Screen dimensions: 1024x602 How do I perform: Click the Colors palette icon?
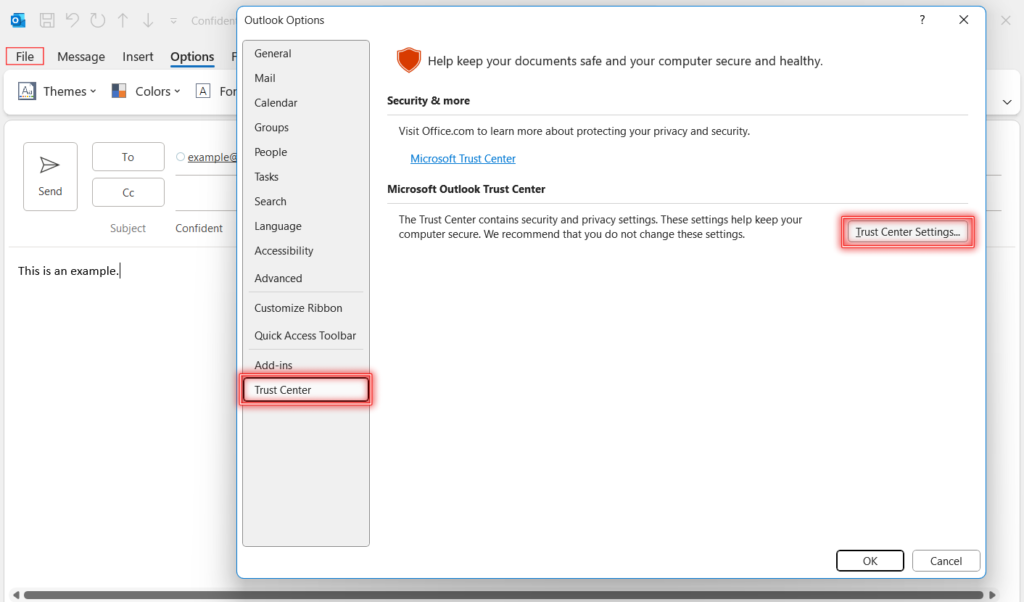coord(119,91)
